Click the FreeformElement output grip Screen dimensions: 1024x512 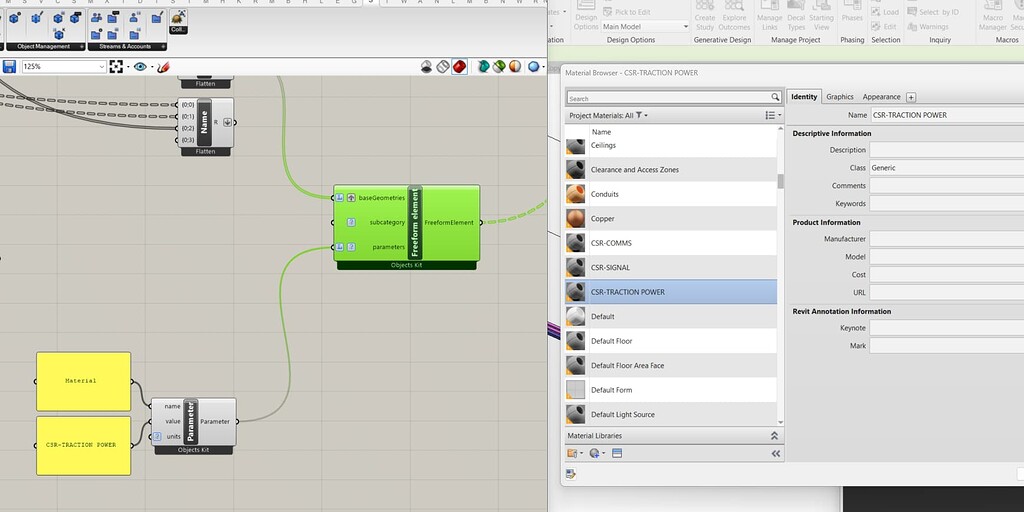coord(481,223)
